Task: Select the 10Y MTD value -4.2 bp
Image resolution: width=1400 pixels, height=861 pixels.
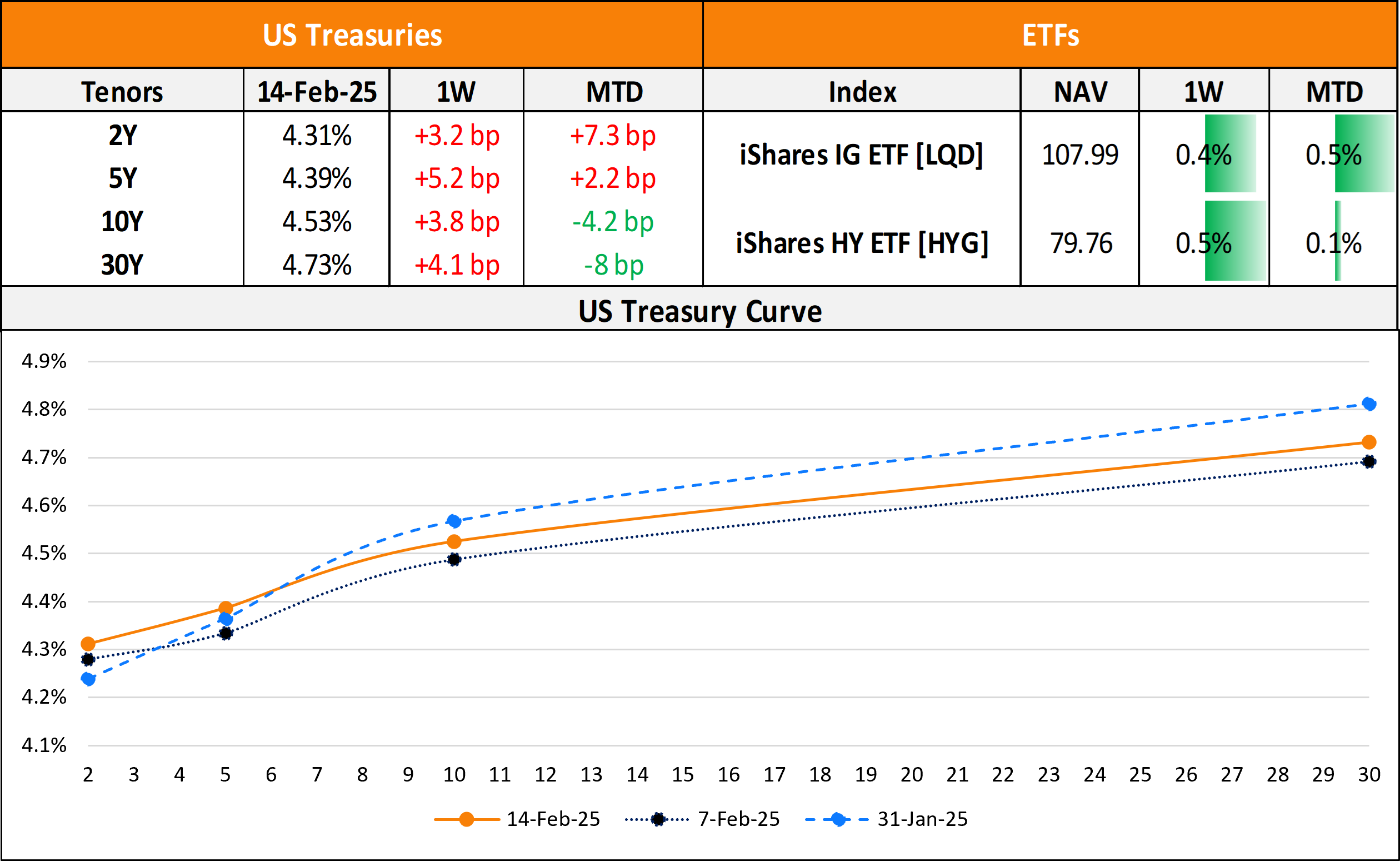Action: point(613,222)
